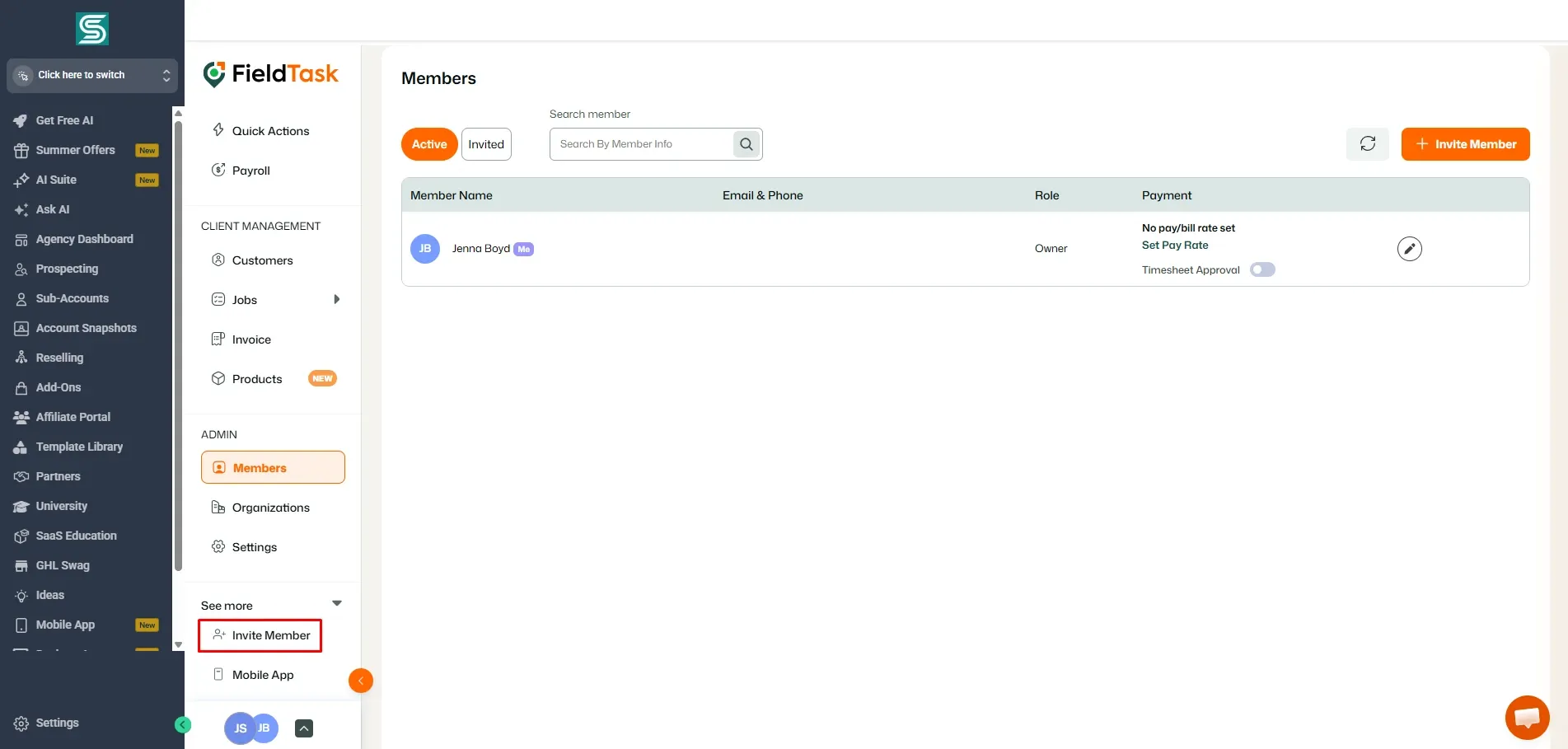Click the Payroll icon
Image resolution: width=1568 pixels, height=749 pixels.
218,170
